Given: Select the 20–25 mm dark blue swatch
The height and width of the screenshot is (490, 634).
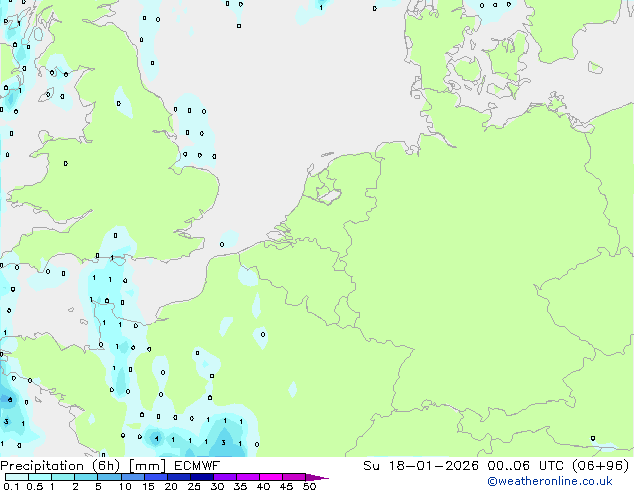Looking at the screenshot, I should point(178,477).
